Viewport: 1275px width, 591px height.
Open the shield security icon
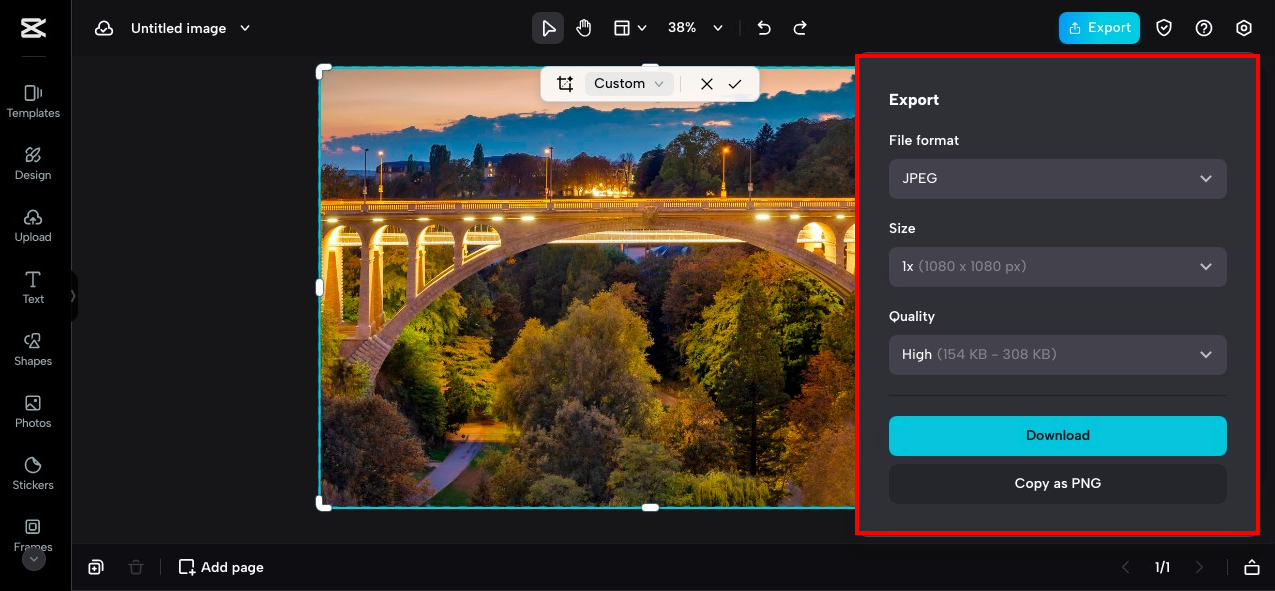pyautogui.click(x=1164, y=28)
